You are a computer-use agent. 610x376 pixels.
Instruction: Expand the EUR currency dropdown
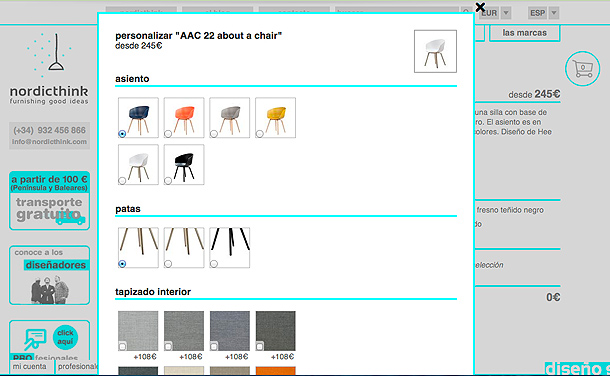click(x=506, y=13)
